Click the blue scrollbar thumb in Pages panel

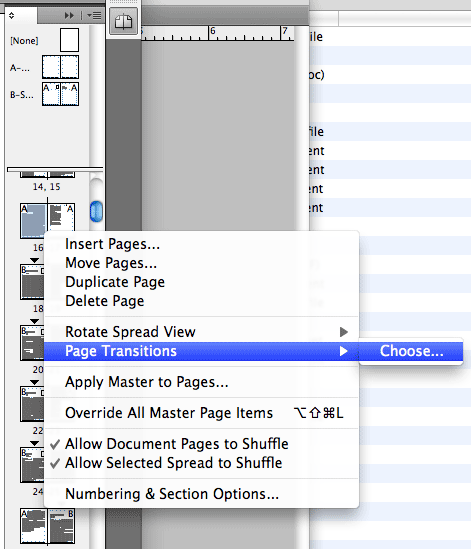[x=96, y=211]
